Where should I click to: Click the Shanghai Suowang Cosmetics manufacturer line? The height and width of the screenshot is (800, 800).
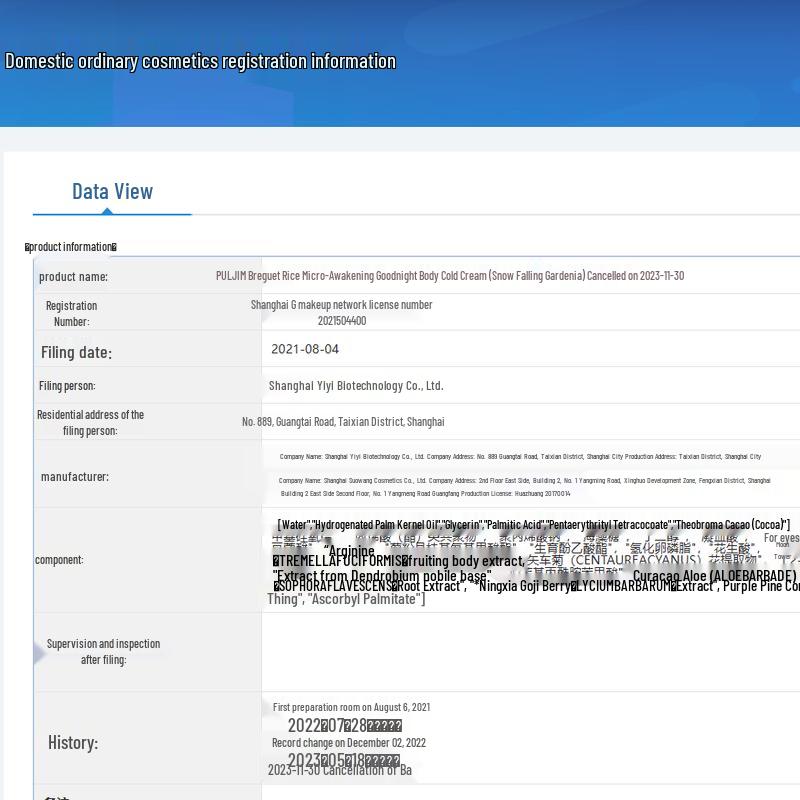click(524, 481)
